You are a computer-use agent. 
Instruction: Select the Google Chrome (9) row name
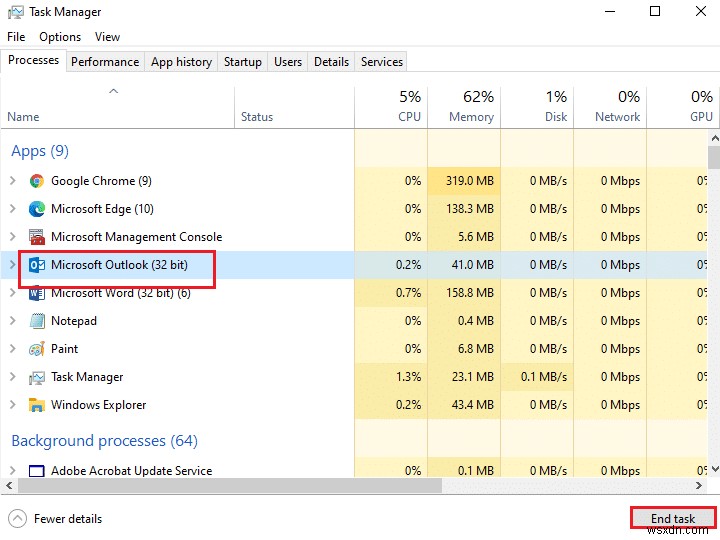click(101, 181)
